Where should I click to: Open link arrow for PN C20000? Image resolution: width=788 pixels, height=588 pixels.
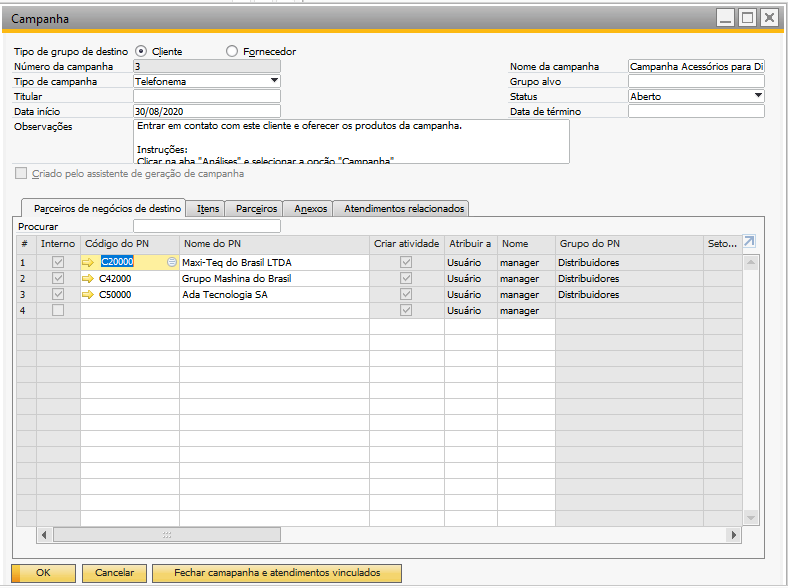(88, 262)
